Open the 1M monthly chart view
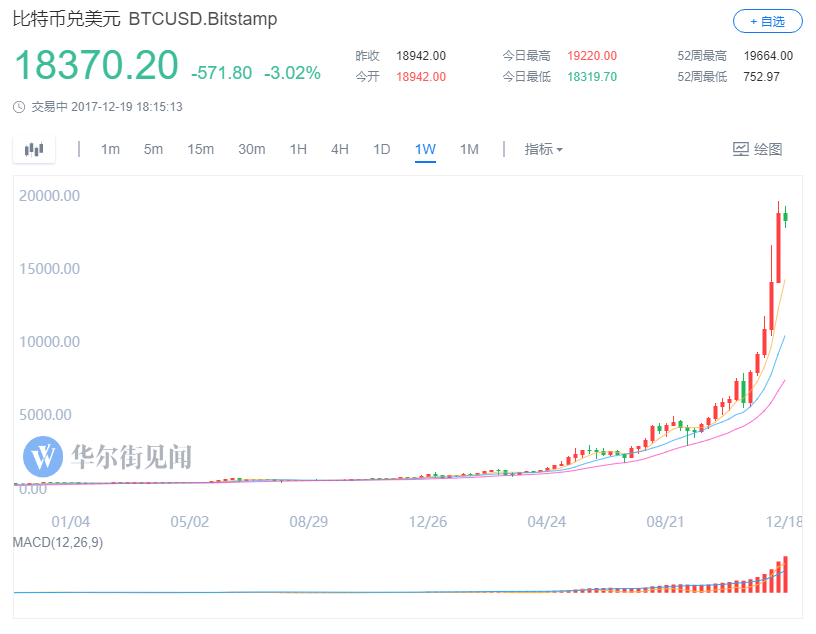 [469, 150]
